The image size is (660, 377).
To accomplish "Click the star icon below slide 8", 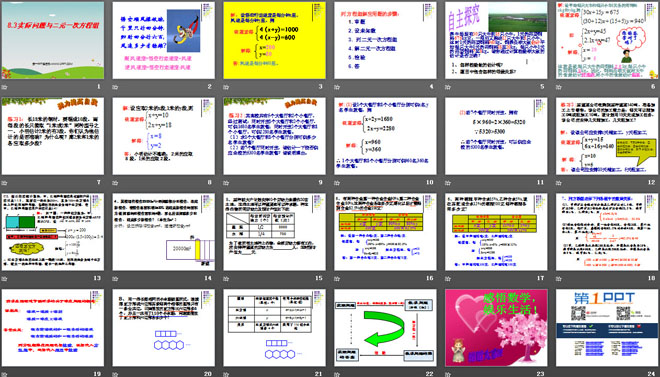I will point(115,183).
